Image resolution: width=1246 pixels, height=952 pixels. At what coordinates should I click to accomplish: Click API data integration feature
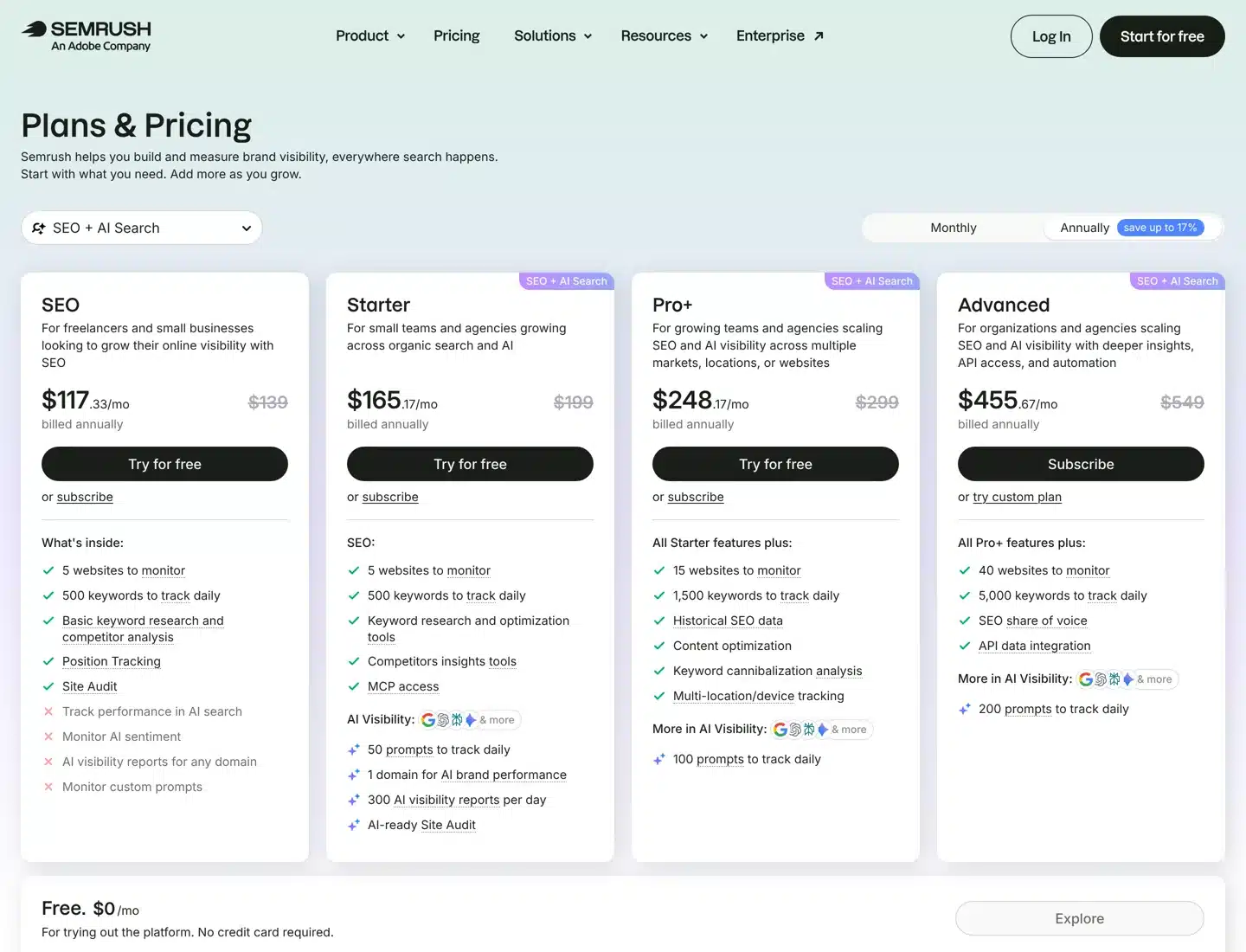[1035, 646]
